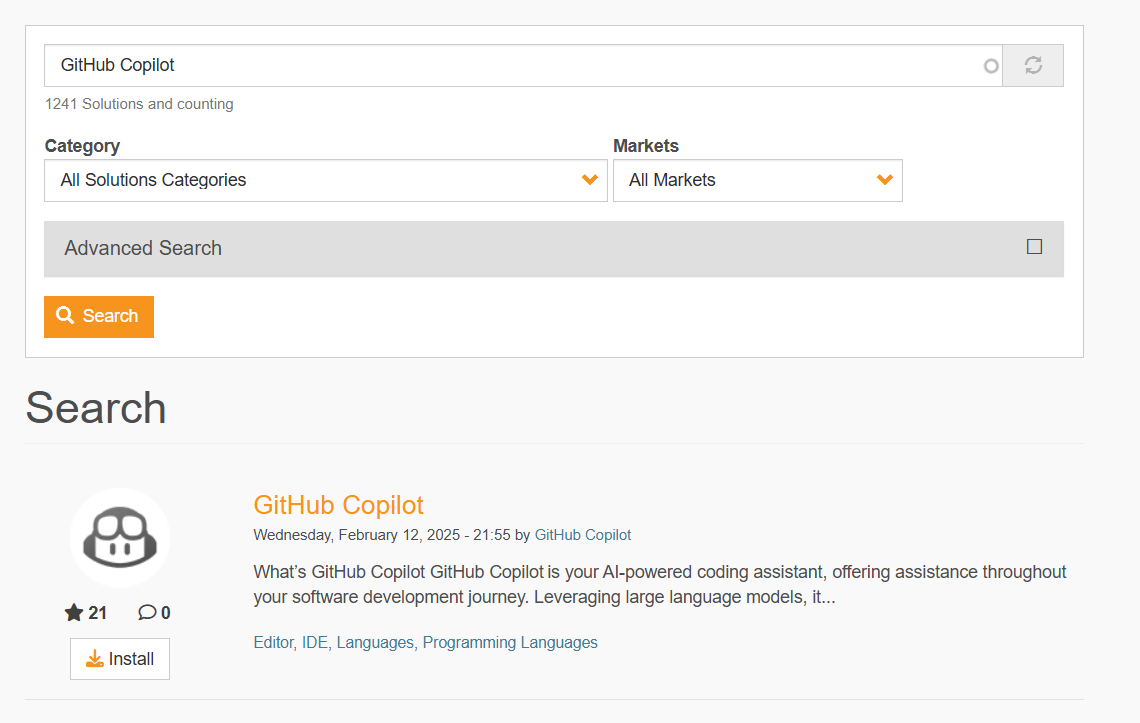The image size is (1140, 723).
Task: Click the circle status icon inside the search field
Action: pyautogui.click(x=990, y=65)
